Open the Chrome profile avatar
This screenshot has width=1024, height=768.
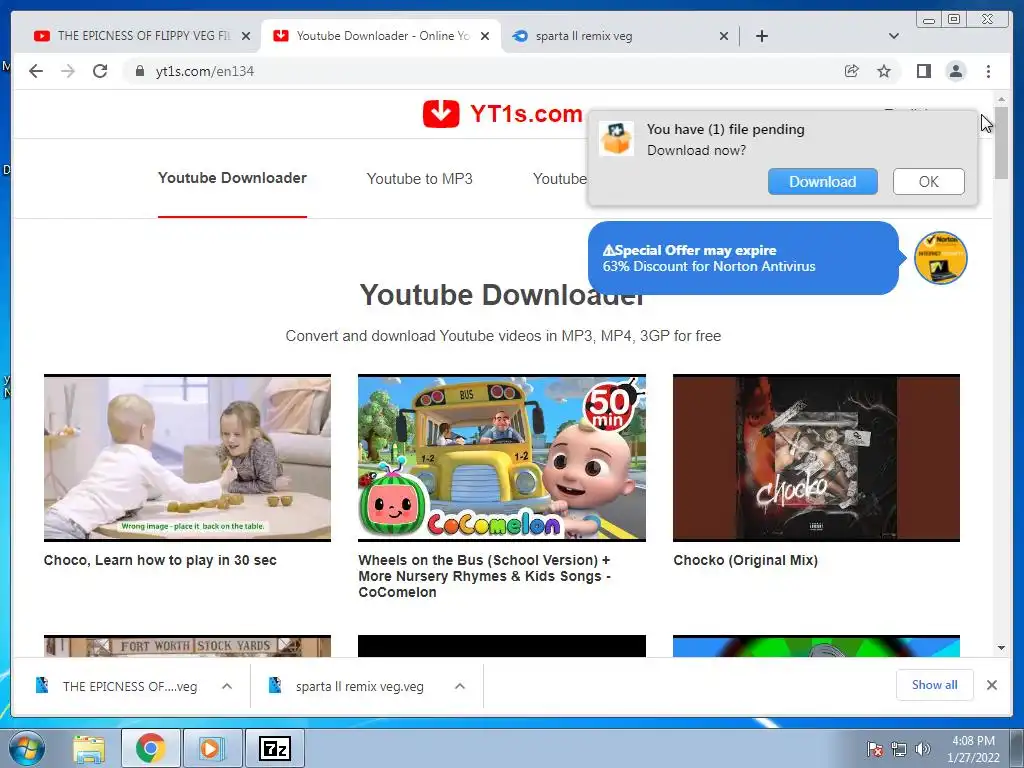pos(956,71)
